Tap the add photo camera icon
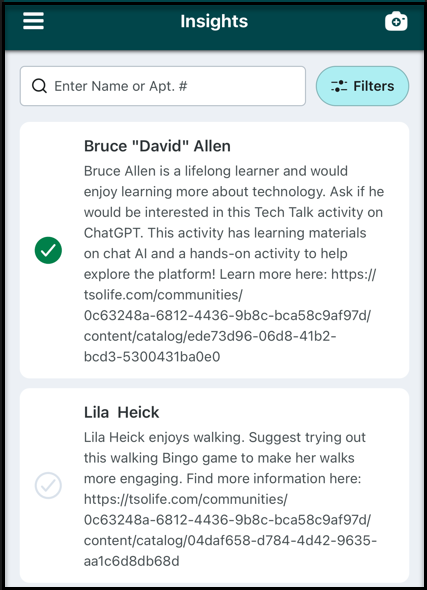427x590 pixels. click(396, 21)
